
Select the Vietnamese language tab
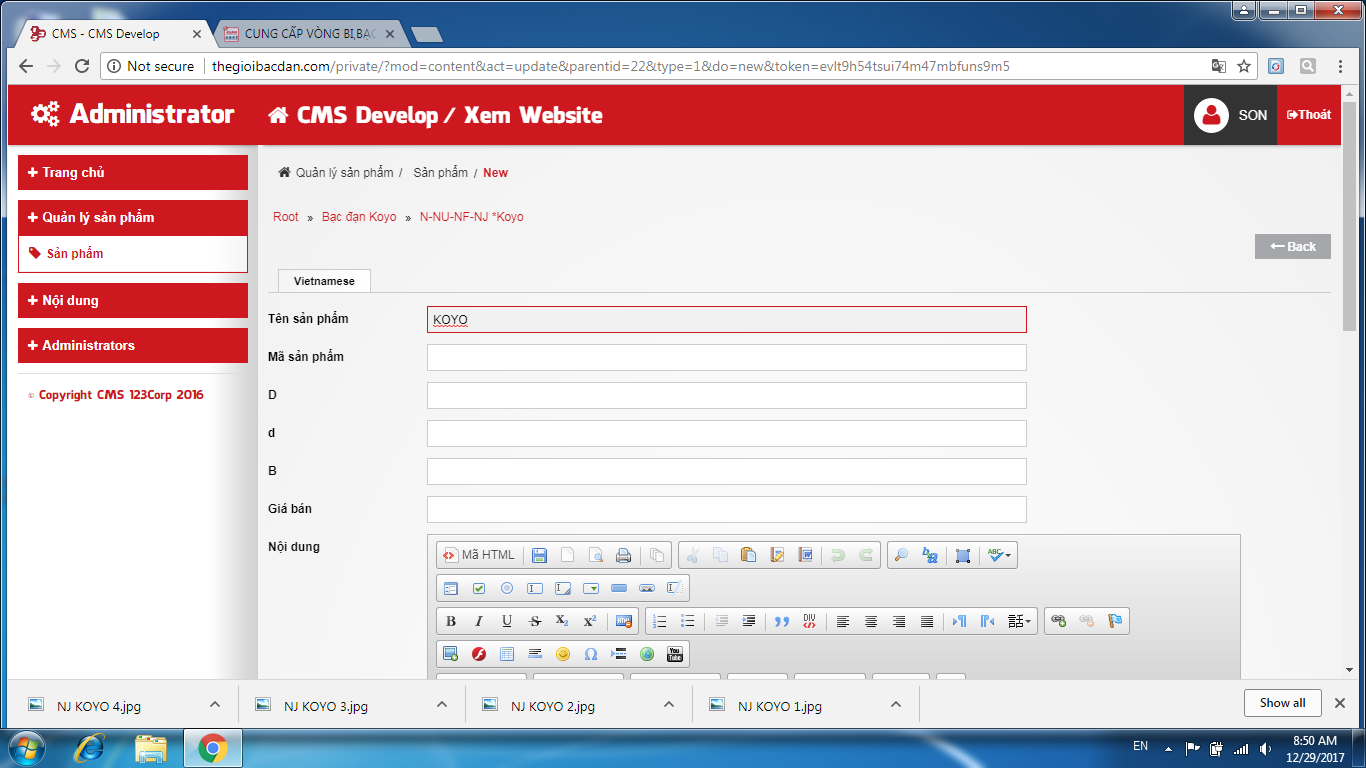point(324,281)
